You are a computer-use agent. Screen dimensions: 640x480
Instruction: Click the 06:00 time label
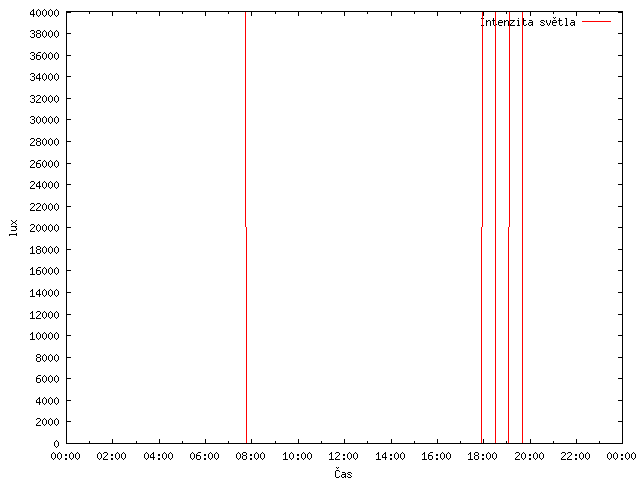[204, 456]
